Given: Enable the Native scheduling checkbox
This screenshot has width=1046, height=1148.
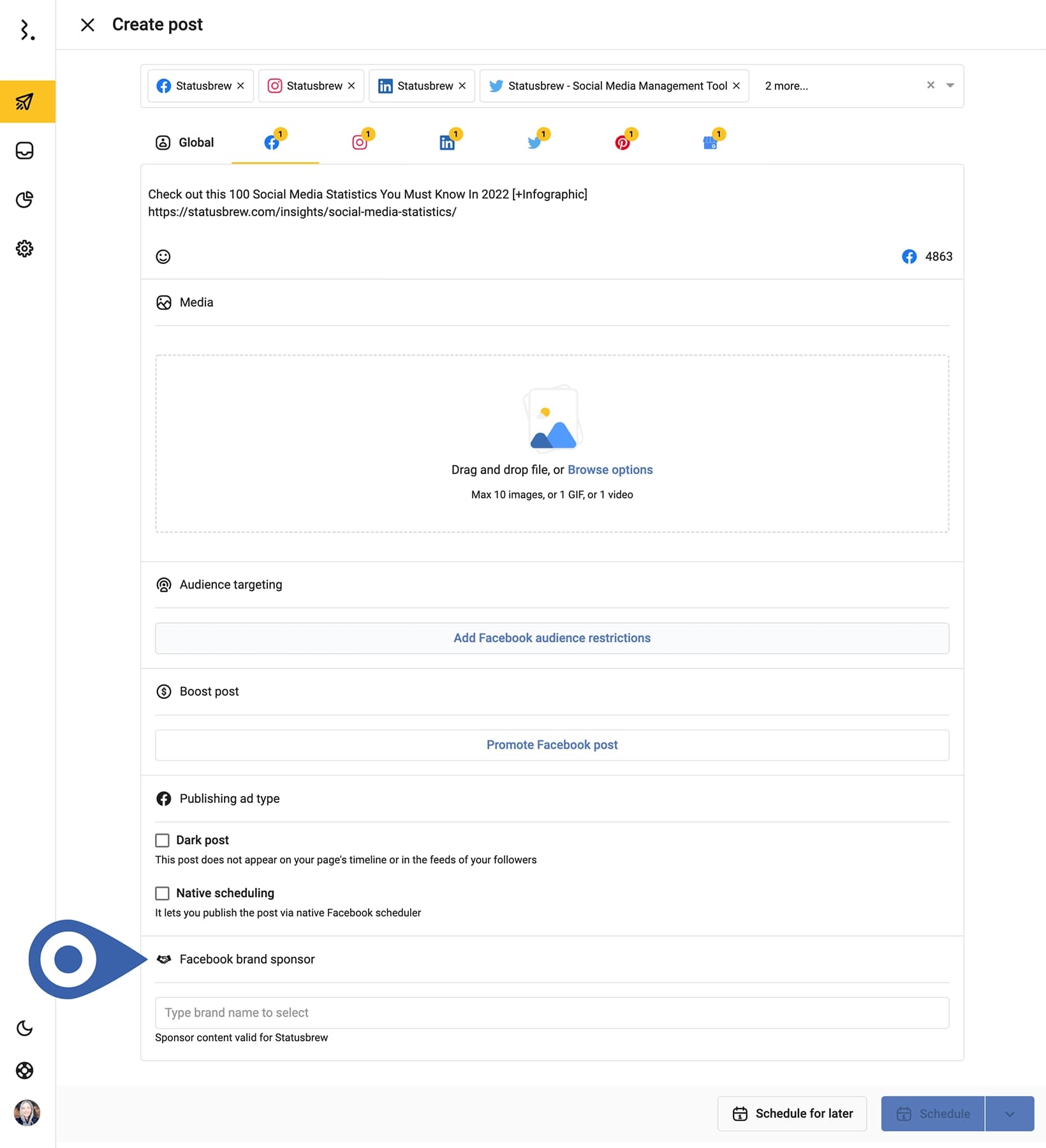Looking at the screenshot, I should (163, 893).
